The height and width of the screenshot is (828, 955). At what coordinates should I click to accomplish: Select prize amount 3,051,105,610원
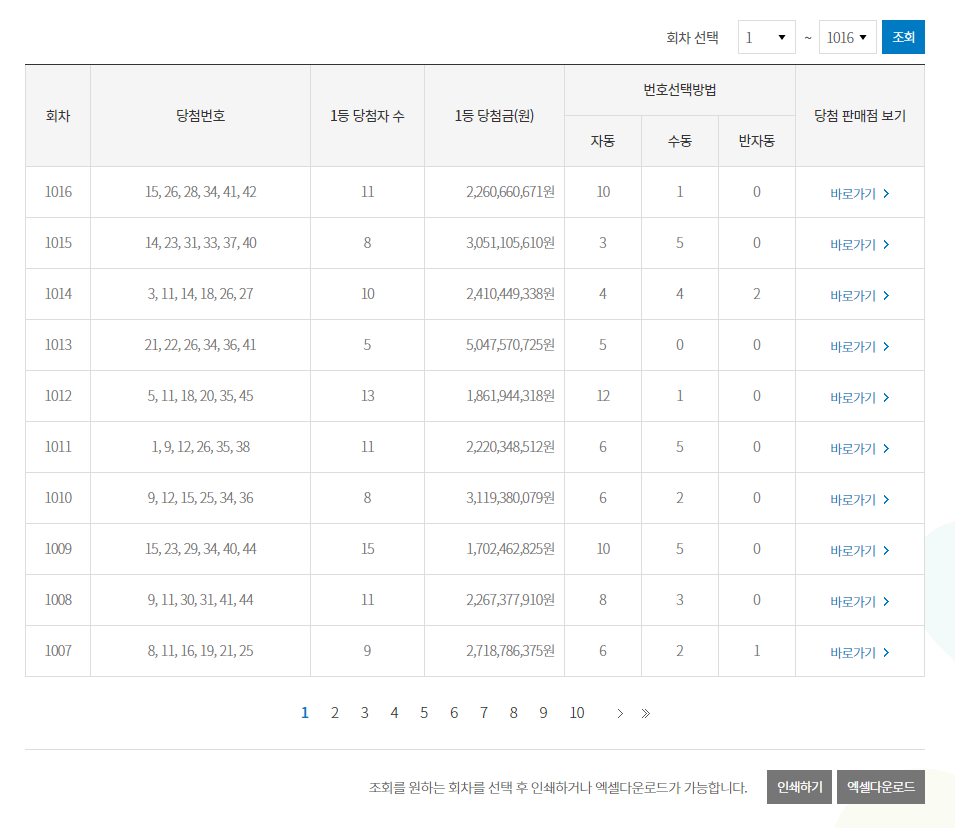(510, 243)
